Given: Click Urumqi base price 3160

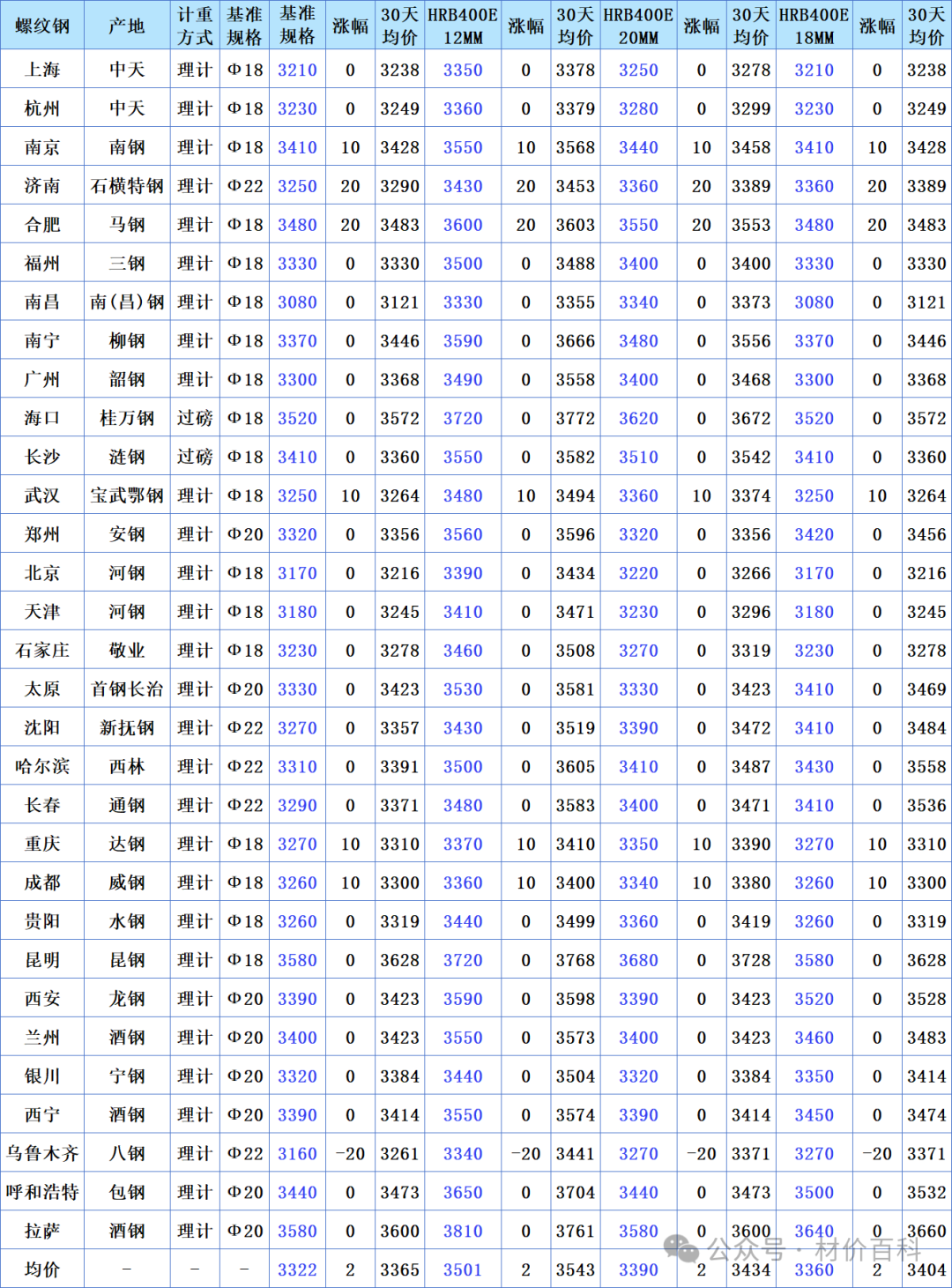Looking at the screenshot, I should pyautogui.click(x=297, y=1153).
